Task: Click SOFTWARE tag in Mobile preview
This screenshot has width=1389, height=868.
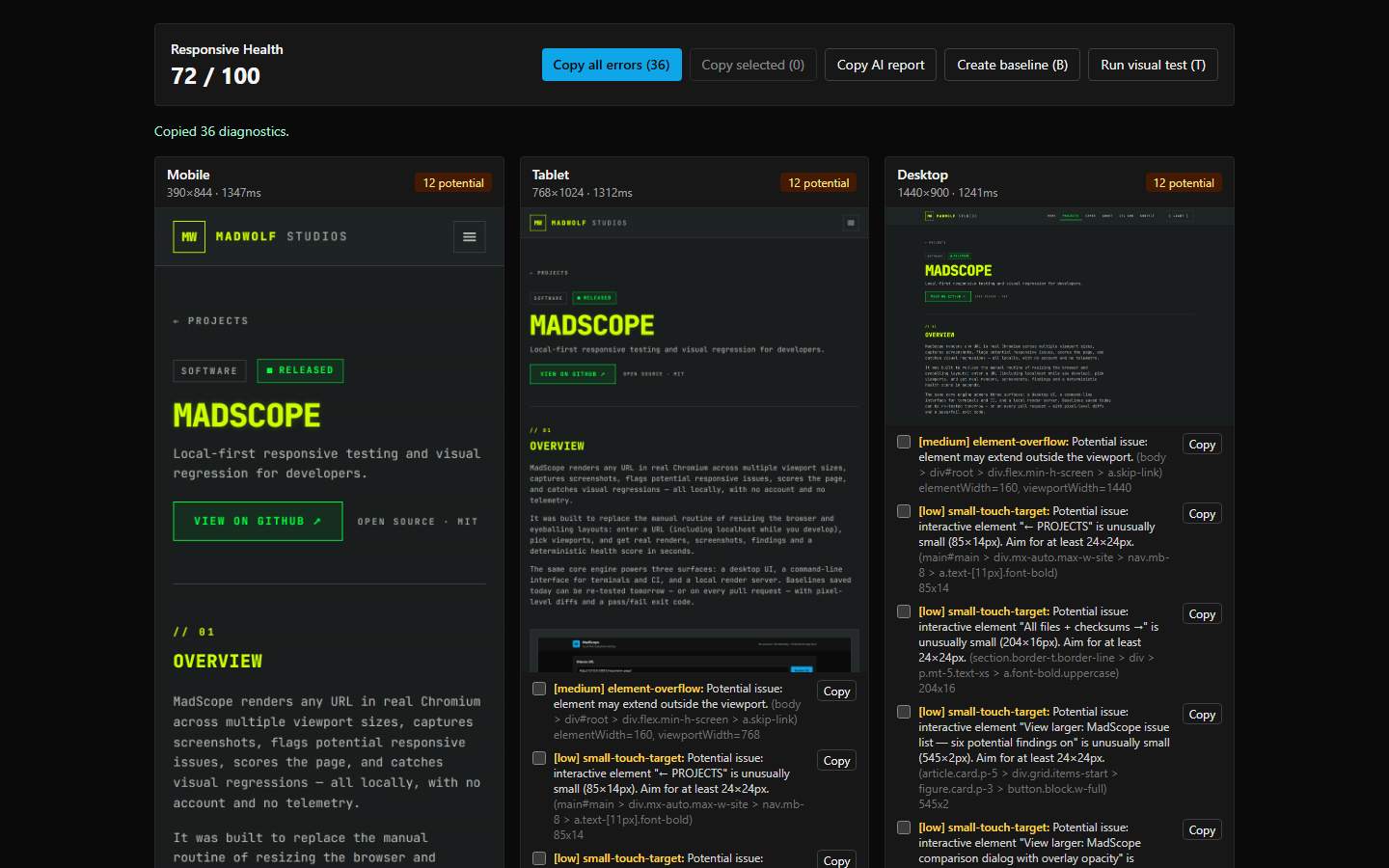Action: tap(209, 370)
